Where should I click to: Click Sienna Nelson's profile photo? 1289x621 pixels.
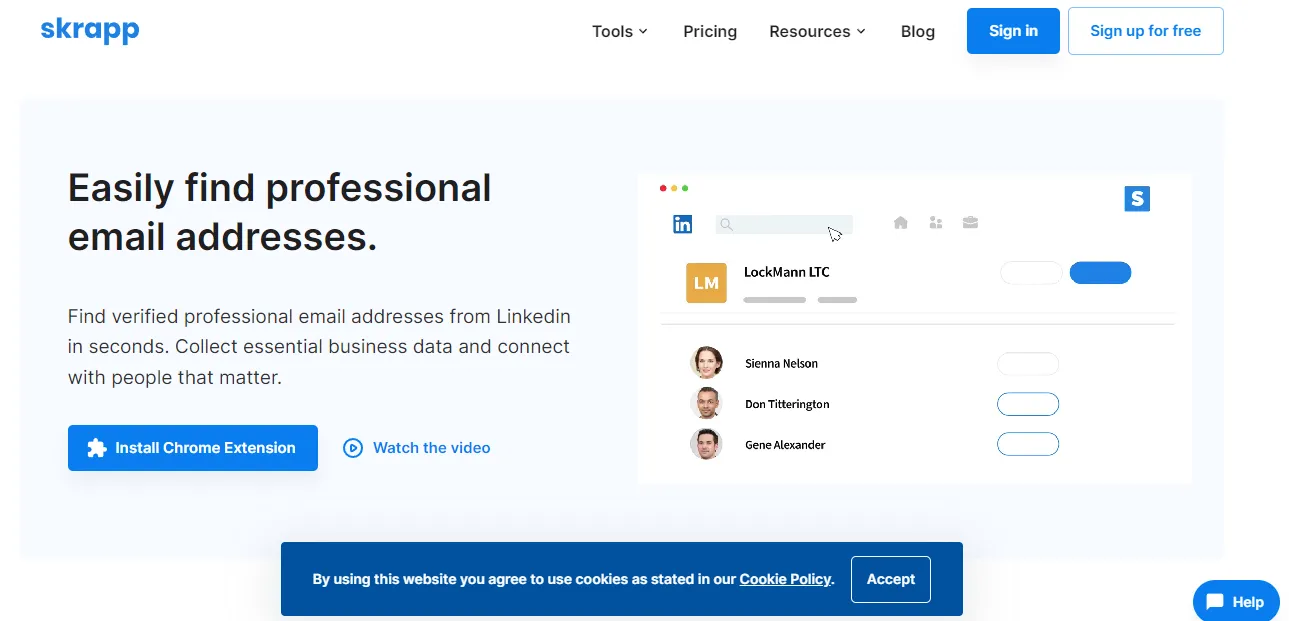tap(706, 363)
